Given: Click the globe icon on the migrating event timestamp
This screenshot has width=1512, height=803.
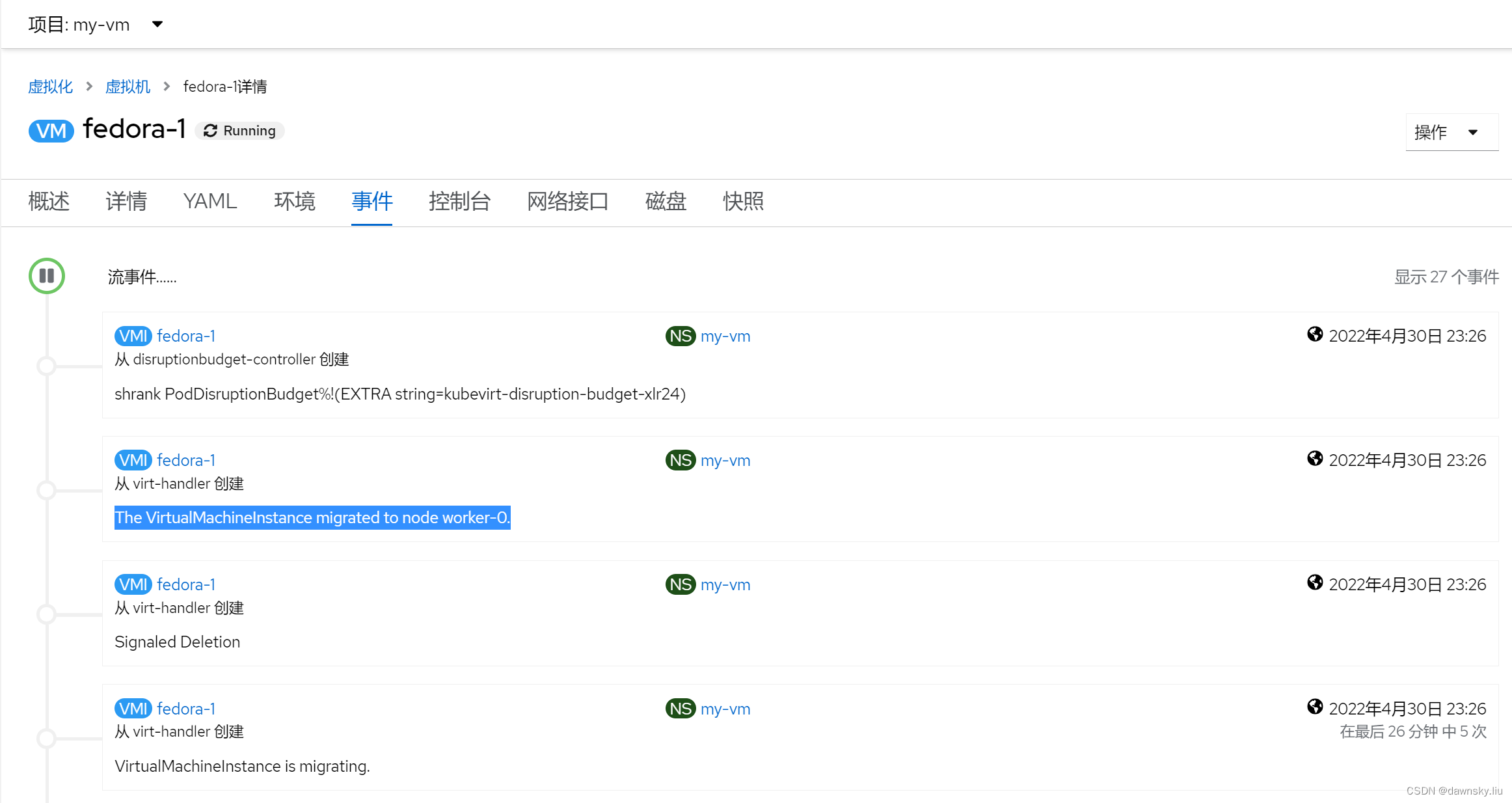Looking at the screenshot, I should coord(1315,707).
